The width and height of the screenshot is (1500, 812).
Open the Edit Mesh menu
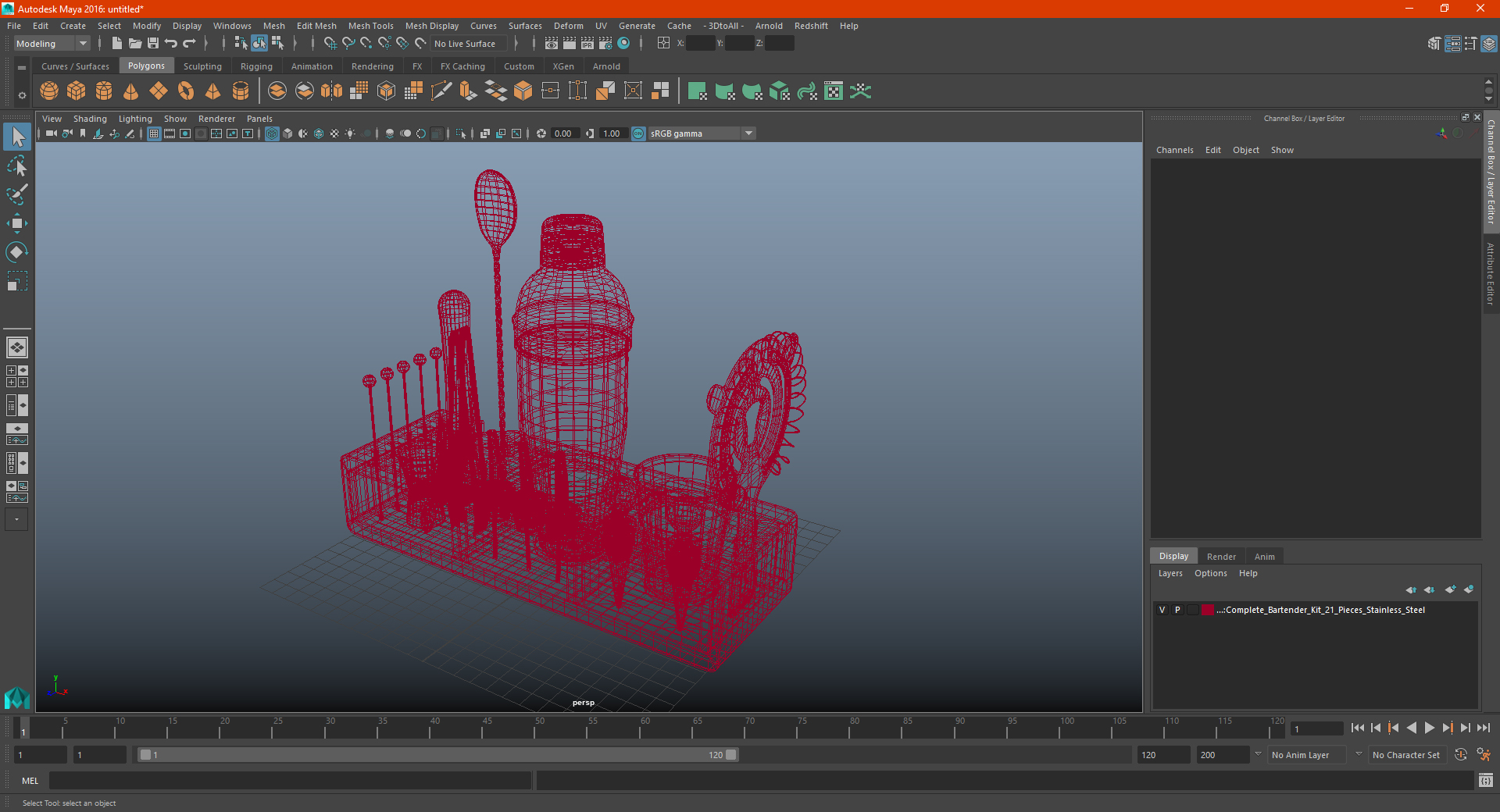pos(316,26)
